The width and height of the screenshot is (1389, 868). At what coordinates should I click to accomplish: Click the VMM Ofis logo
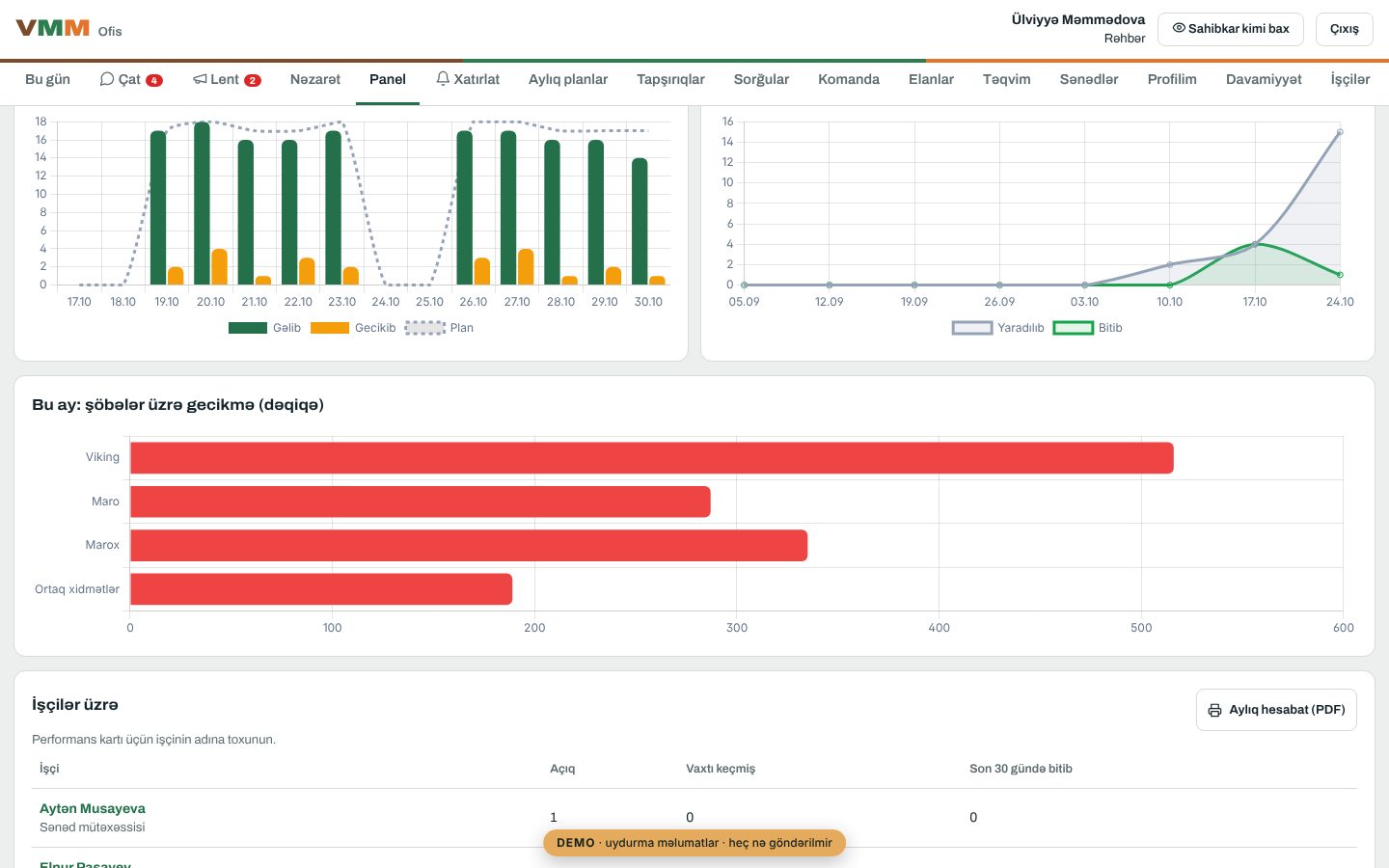pos(68,29)
